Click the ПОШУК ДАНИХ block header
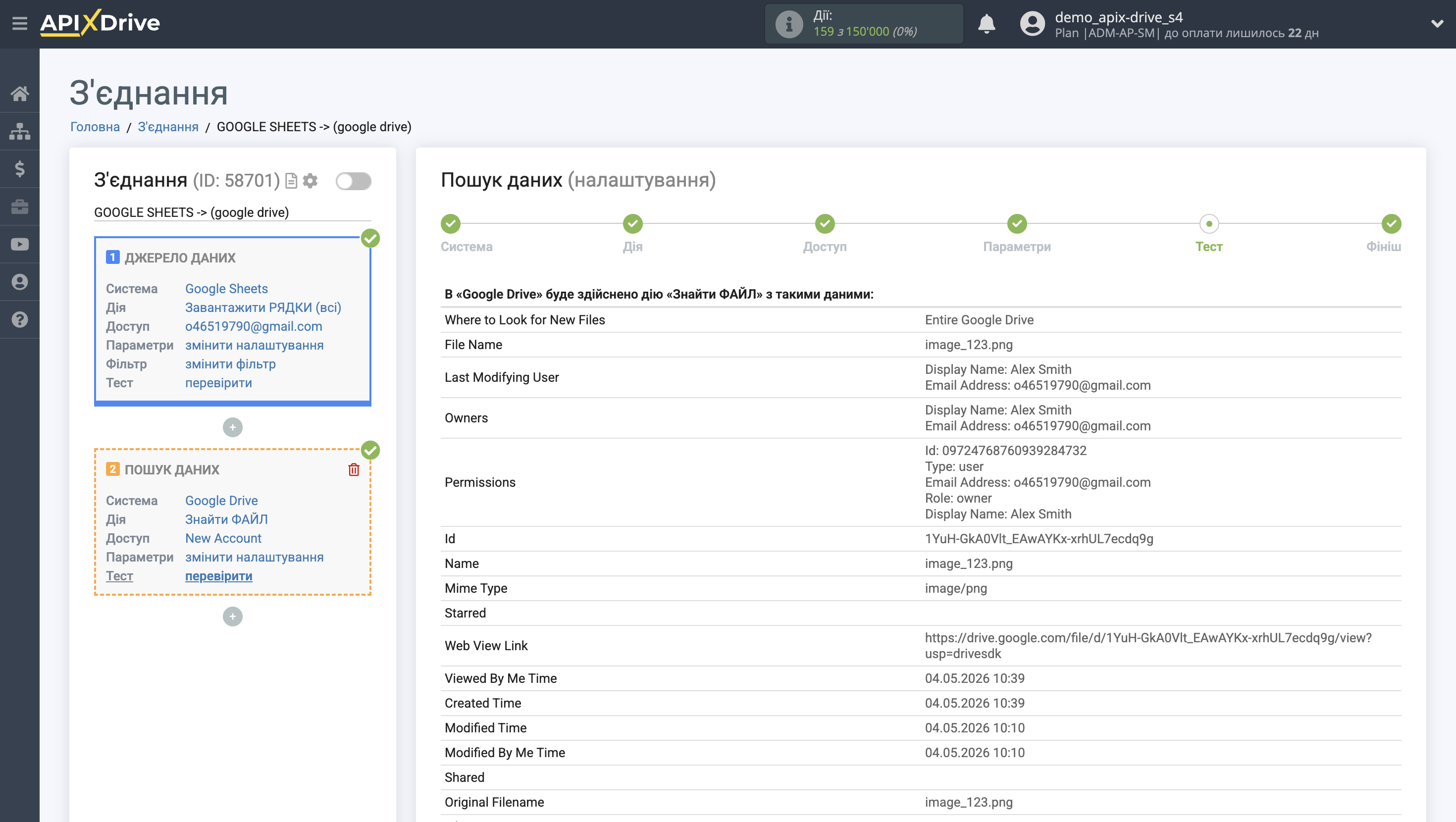This screenshot has width=1456, height=822. tap(172, 469)
